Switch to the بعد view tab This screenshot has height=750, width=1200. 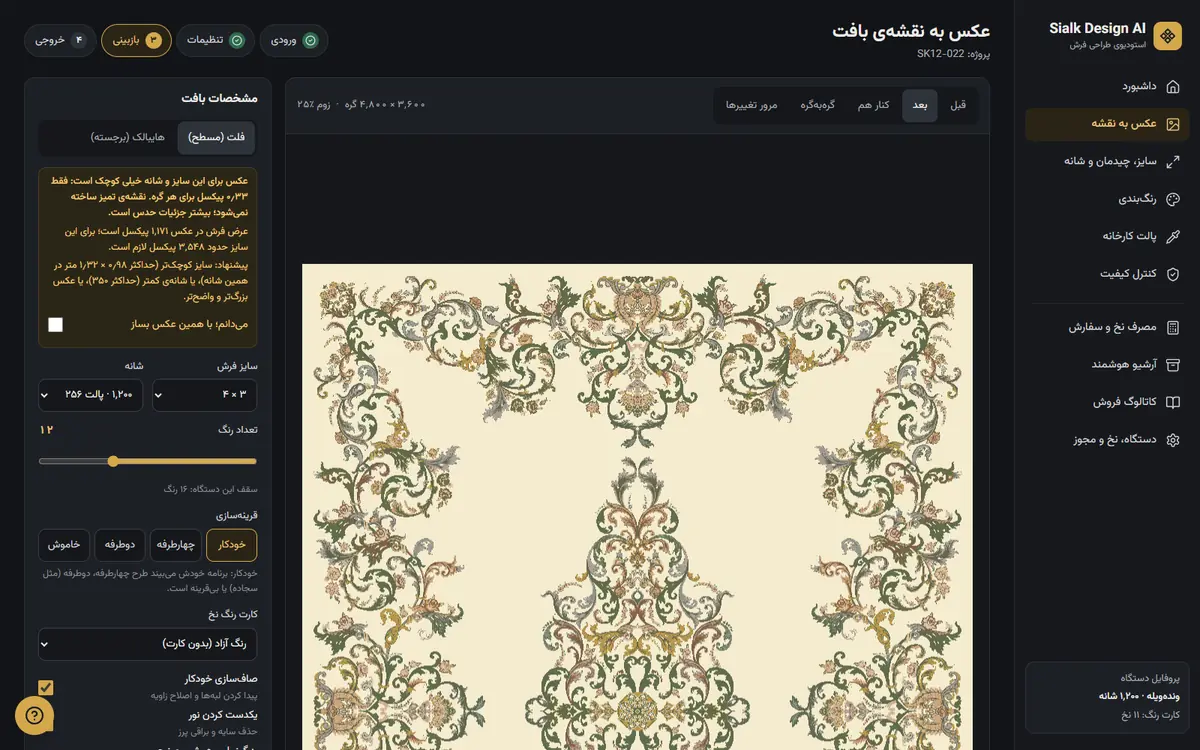pyautogui.click(x=920, y=105)
